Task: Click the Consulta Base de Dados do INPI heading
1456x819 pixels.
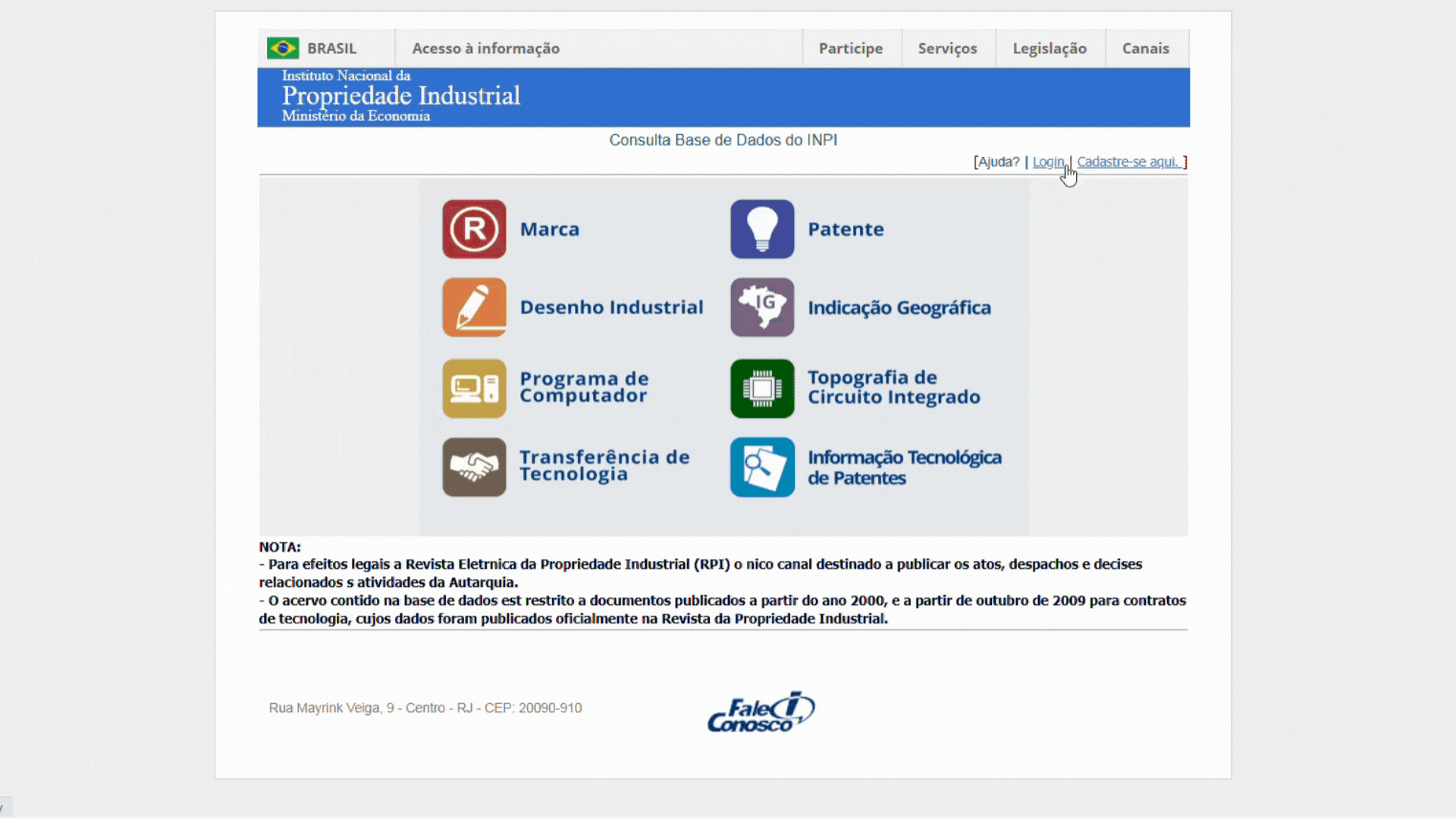Action: (x=723, y=140)
